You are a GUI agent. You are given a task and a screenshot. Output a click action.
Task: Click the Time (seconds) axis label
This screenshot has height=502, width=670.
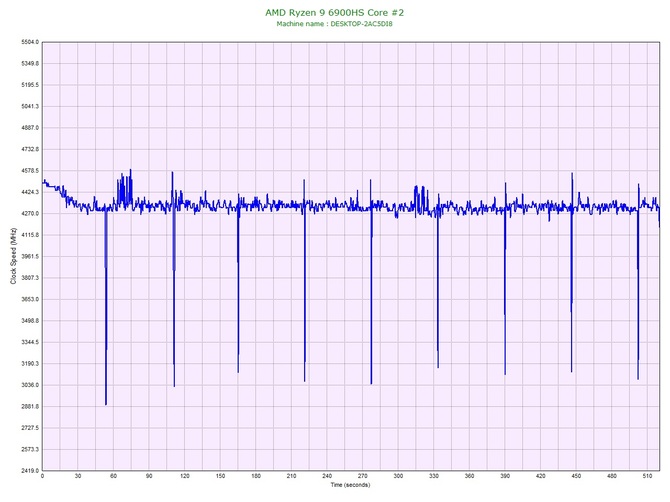(350, 485)
